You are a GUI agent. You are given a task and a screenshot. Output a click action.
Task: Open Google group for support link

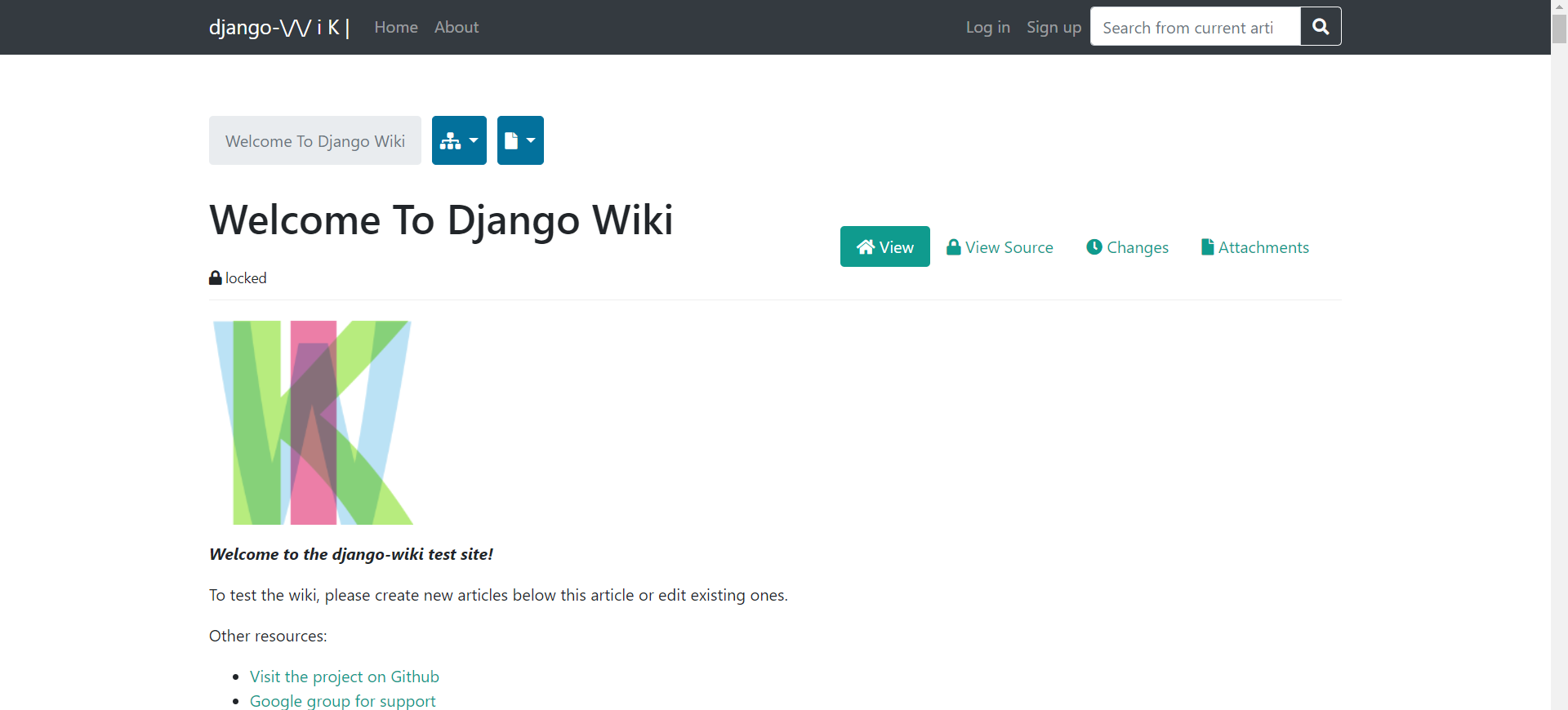point(343,701)
